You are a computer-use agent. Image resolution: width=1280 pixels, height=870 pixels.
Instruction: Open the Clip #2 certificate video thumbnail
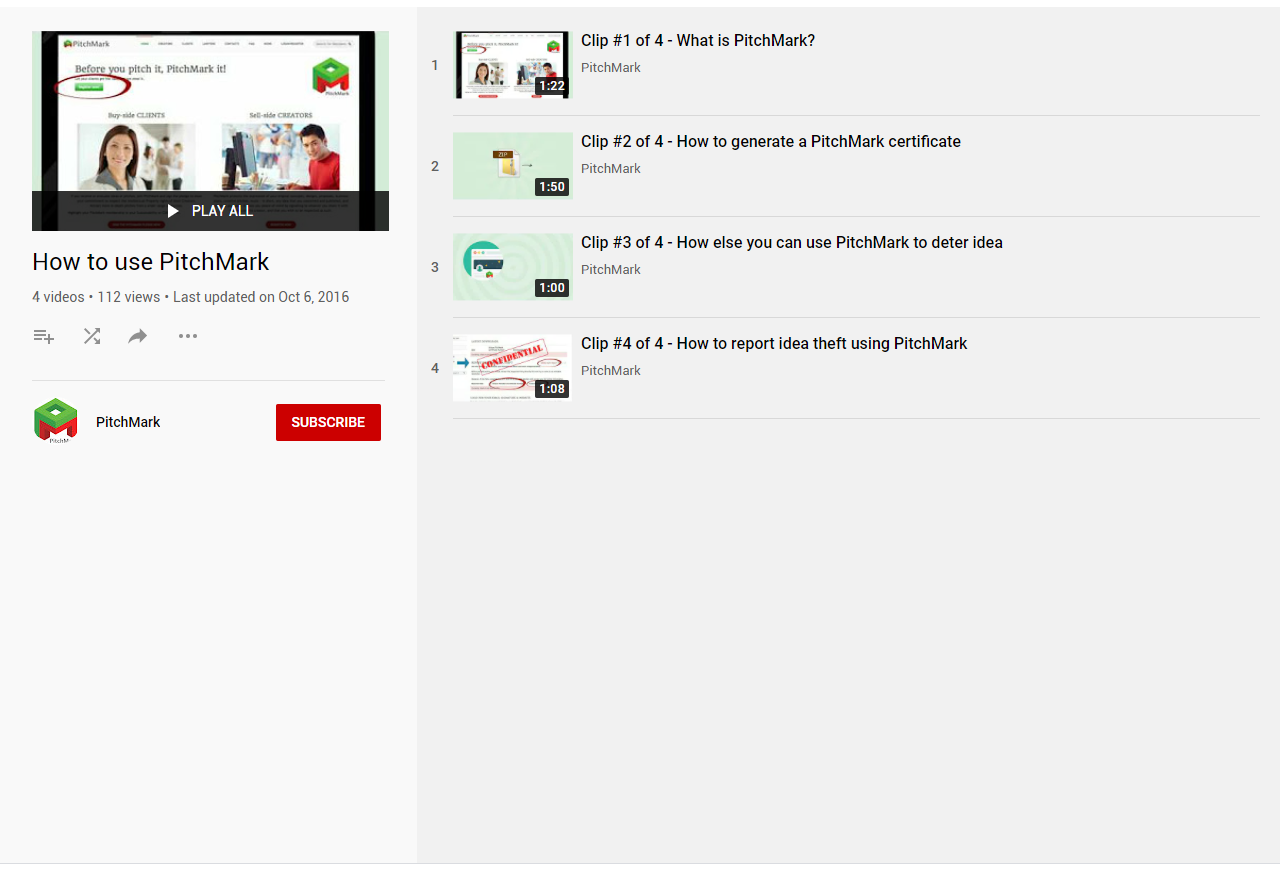512,166
